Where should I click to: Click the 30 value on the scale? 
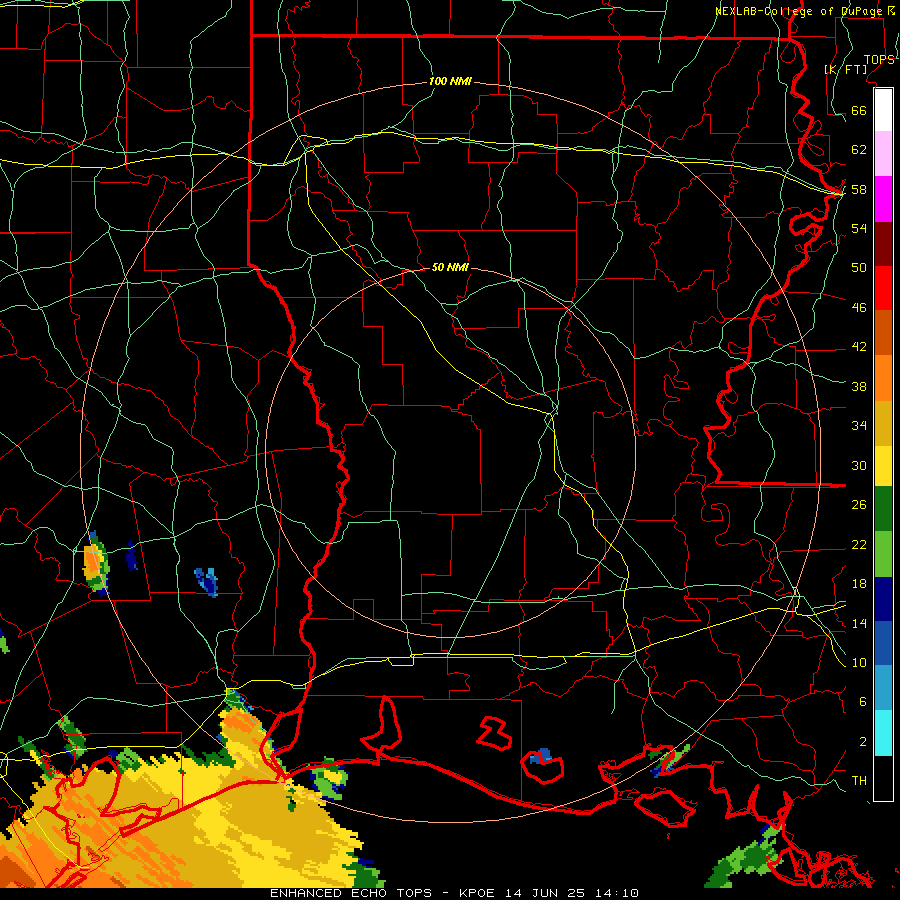click(x=859, y=465)
